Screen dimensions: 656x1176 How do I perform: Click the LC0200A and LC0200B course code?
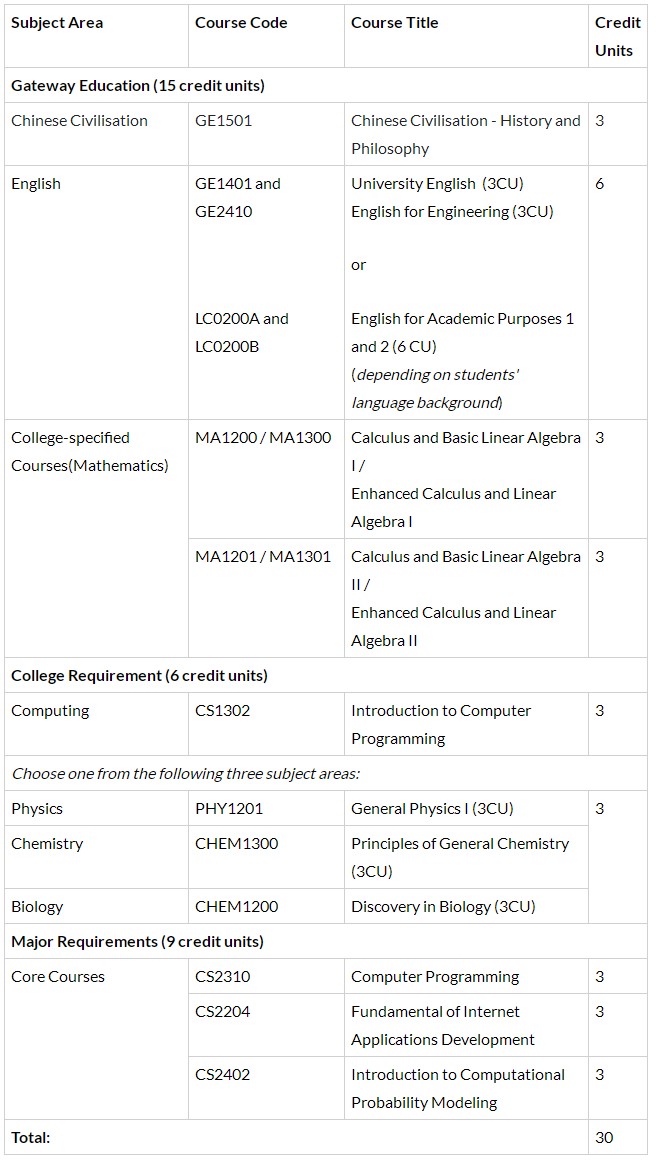tap(241, 332)
